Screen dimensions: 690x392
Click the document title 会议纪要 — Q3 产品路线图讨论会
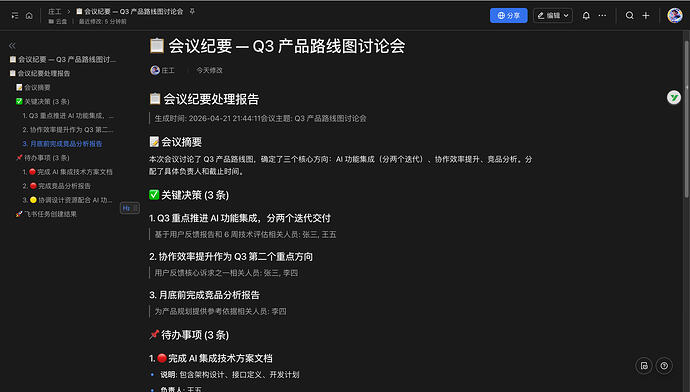tap(286, 46)
